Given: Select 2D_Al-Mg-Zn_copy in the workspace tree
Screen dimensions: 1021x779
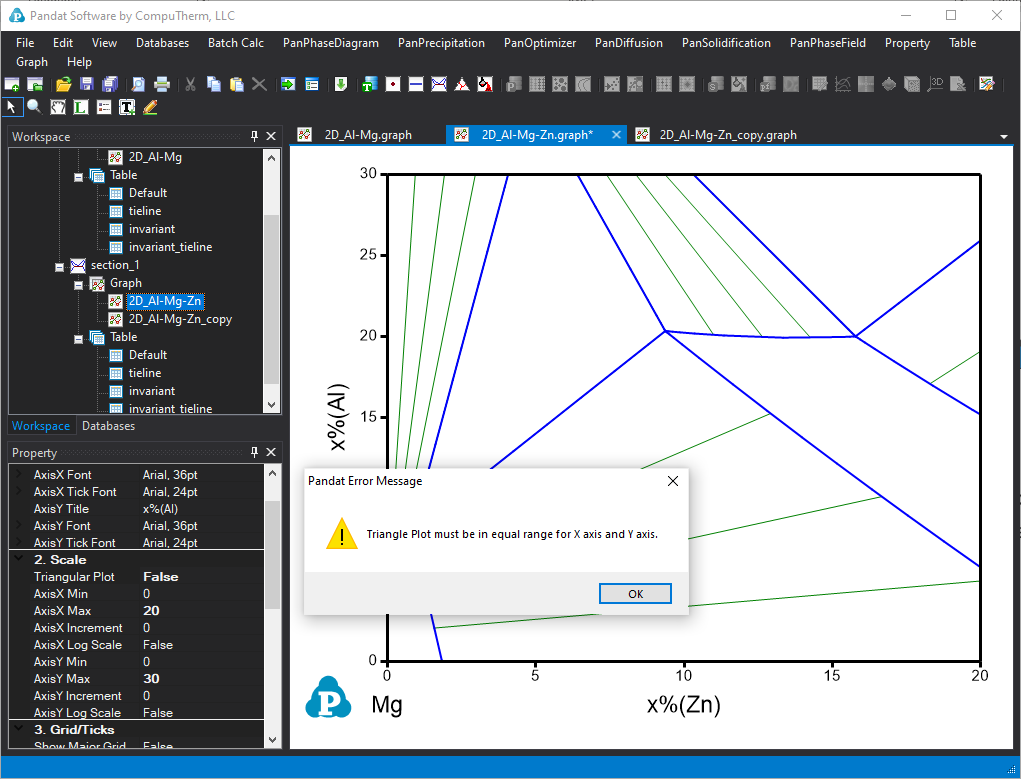Looking at the screenshot, I should 180,319.
